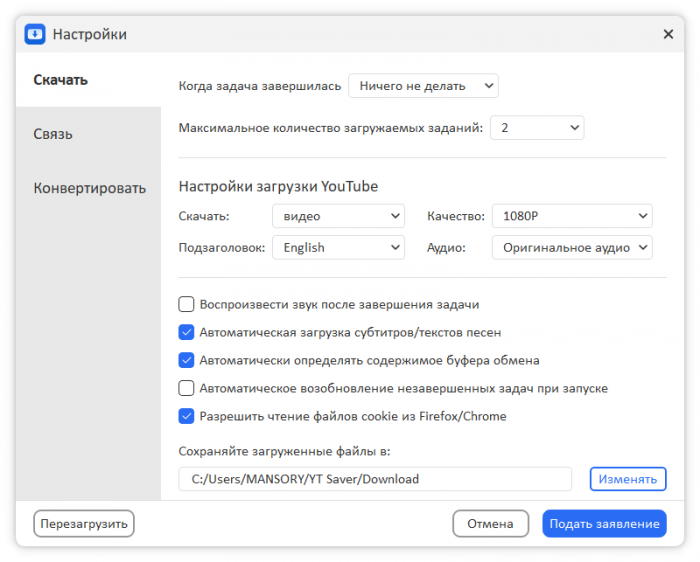This screenshot has height=562, width=700.
Task: Expand the 'Ничего не делать' dropdown
Action: [x=423, y=86]
